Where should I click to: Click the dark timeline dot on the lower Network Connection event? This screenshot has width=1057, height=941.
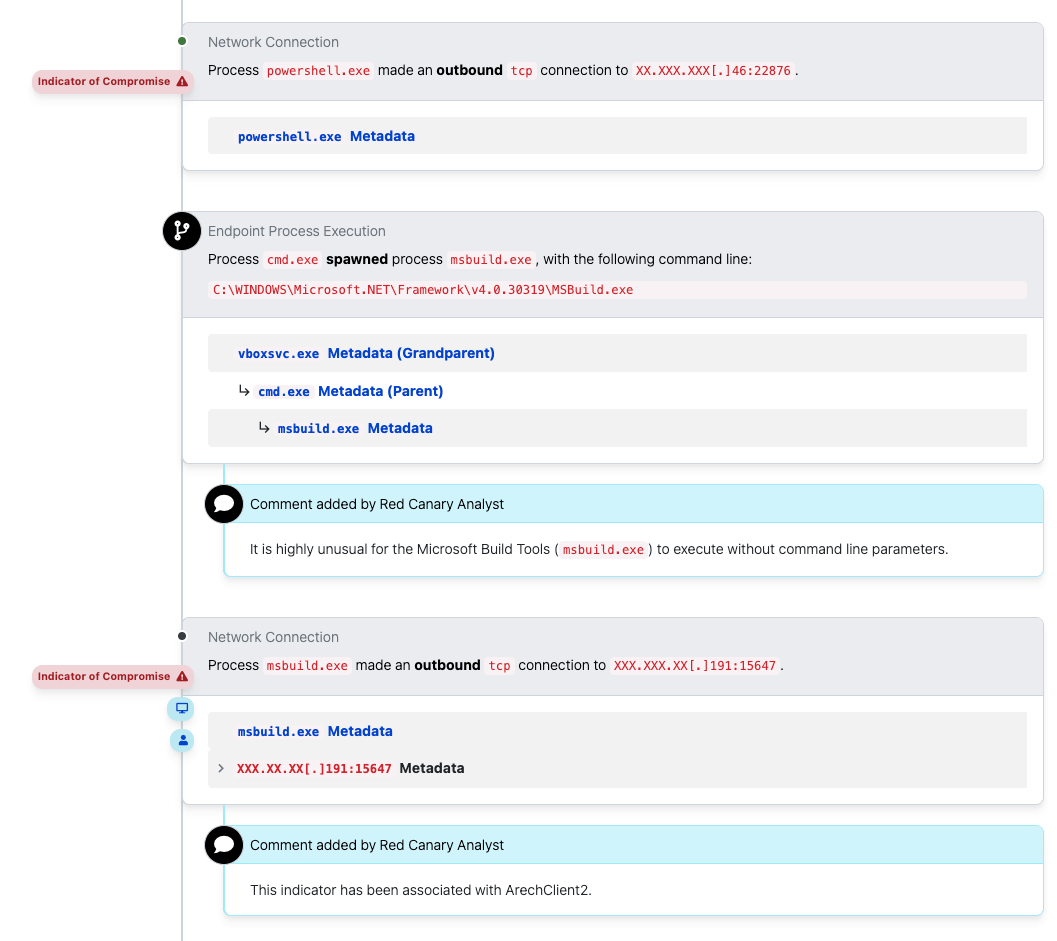point(181,637)
